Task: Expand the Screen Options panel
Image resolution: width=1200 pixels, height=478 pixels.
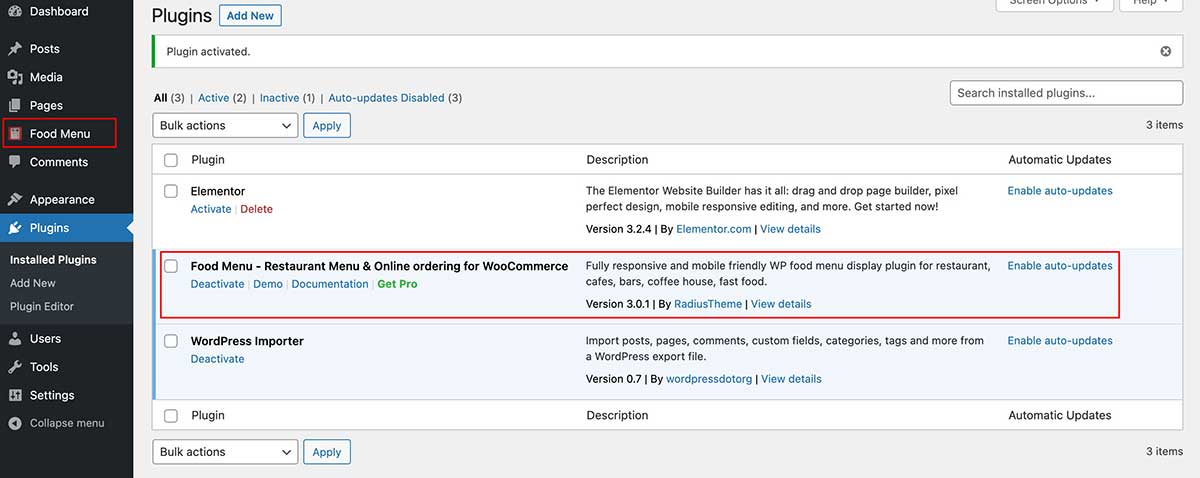Action: pyautogui.click(x=1054, y=3)
